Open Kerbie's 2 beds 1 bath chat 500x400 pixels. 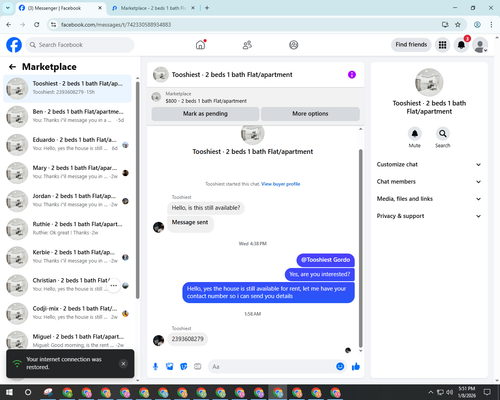click(x=68, y=257)
